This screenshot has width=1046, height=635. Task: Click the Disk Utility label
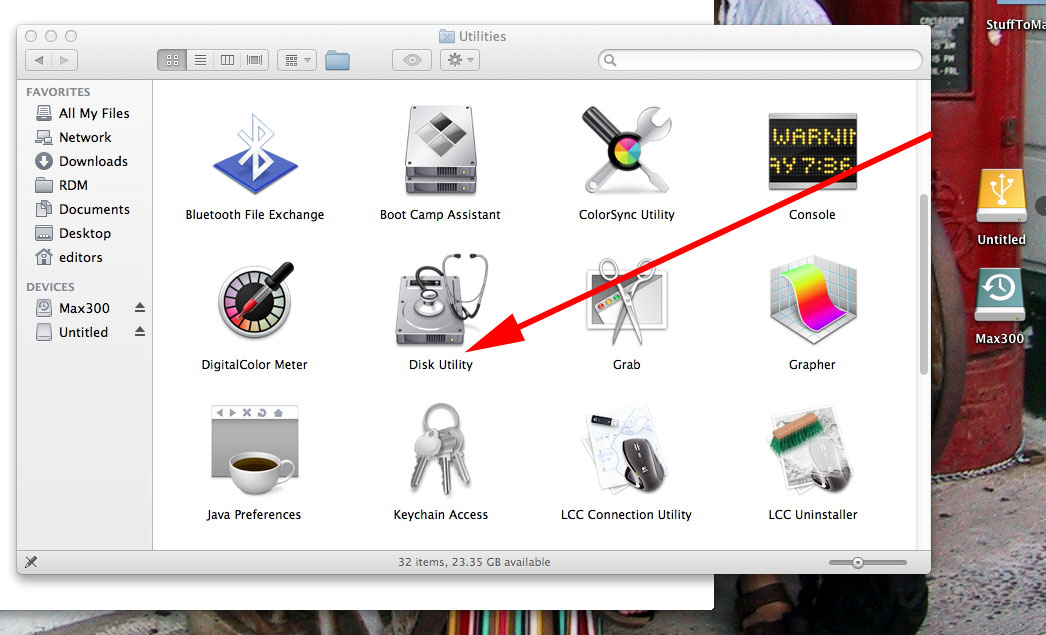pos(441,365)
